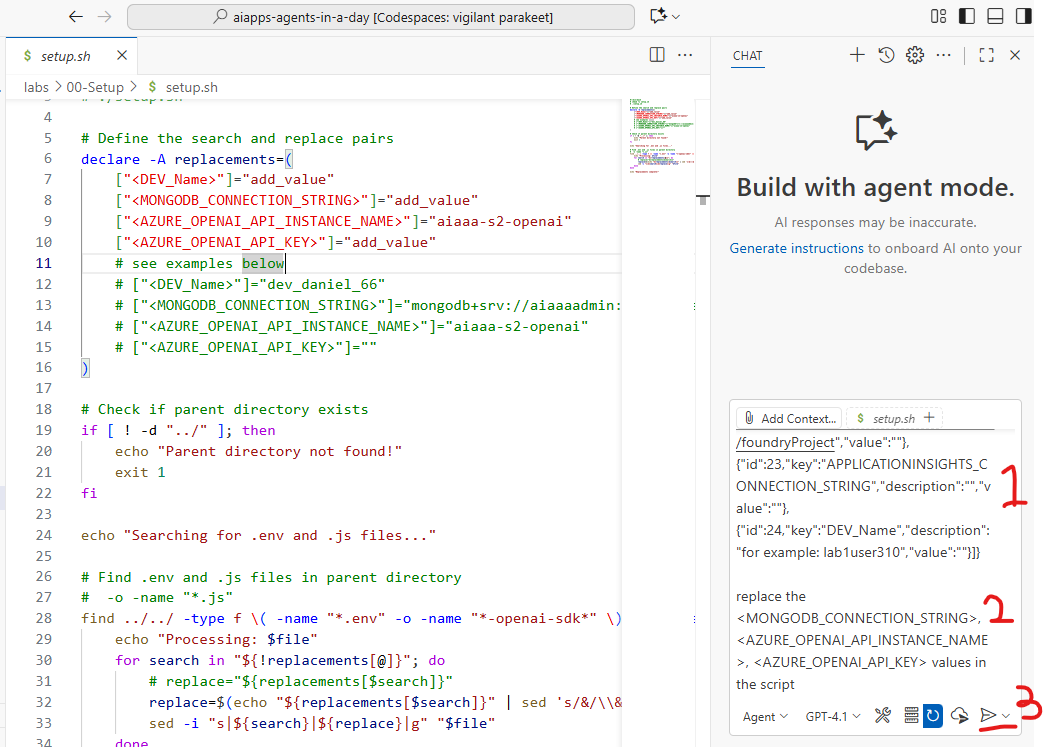Toggle the primary side bar
This screenshot has width=1046, height=747.
(966, 16)
